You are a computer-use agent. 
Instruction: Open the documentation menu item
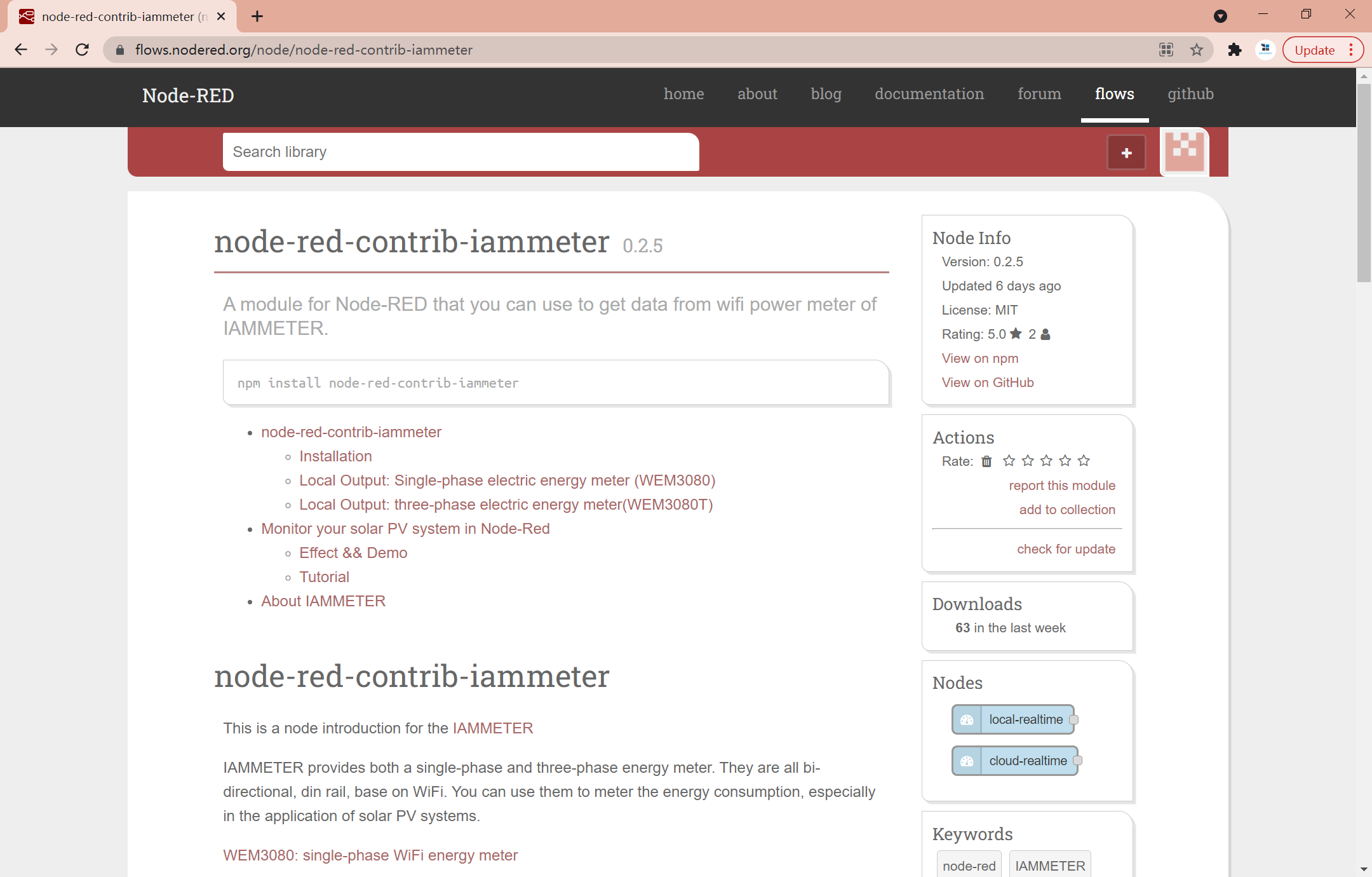tap(928, 93)
